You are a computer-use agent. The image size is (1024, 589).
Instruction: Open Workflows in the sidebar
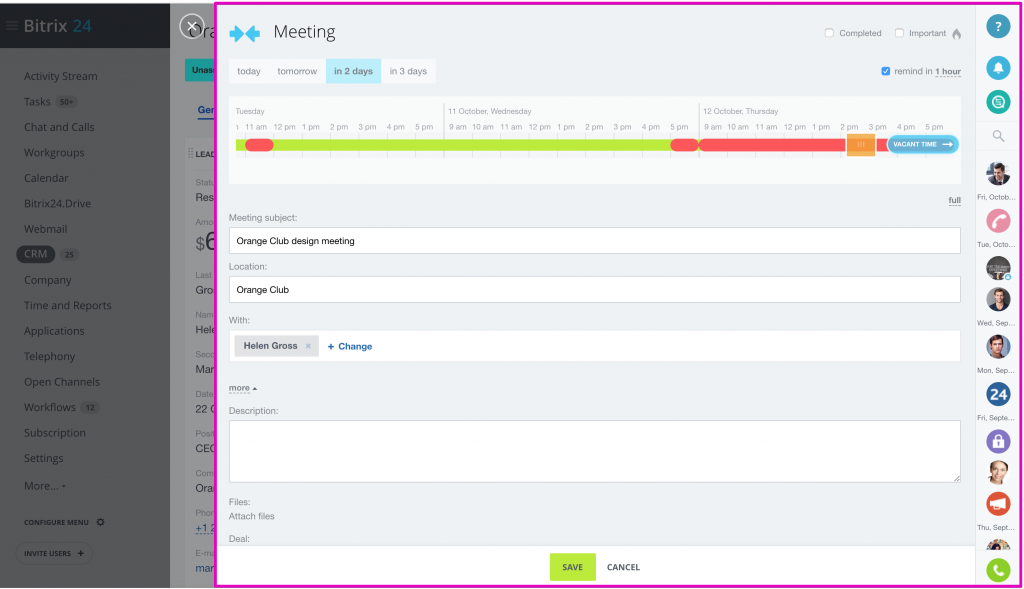click(50, 407)
